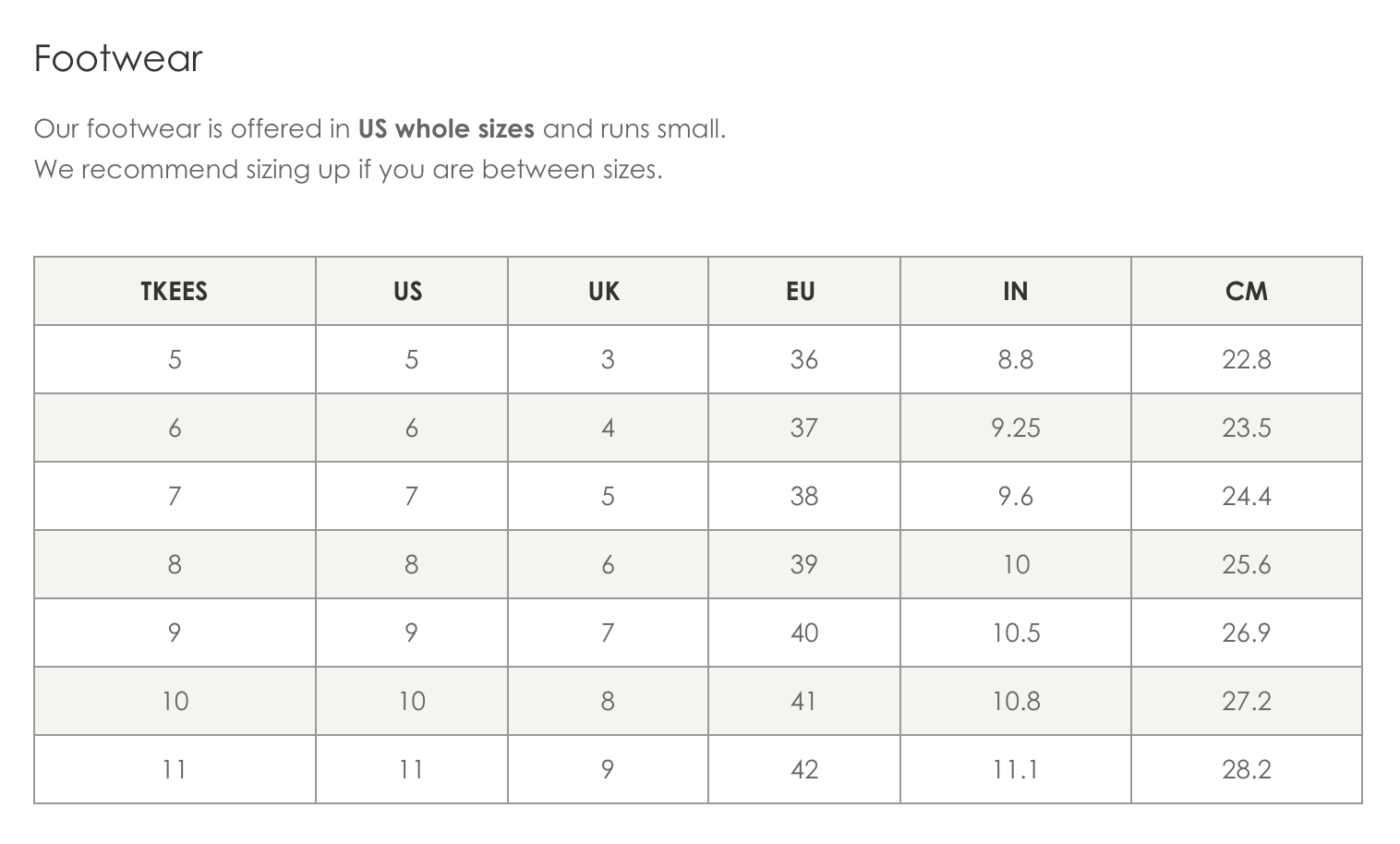
Task: Click the 22.8 cm cell
Action: pyautogui.click(x=1246, y=359)
